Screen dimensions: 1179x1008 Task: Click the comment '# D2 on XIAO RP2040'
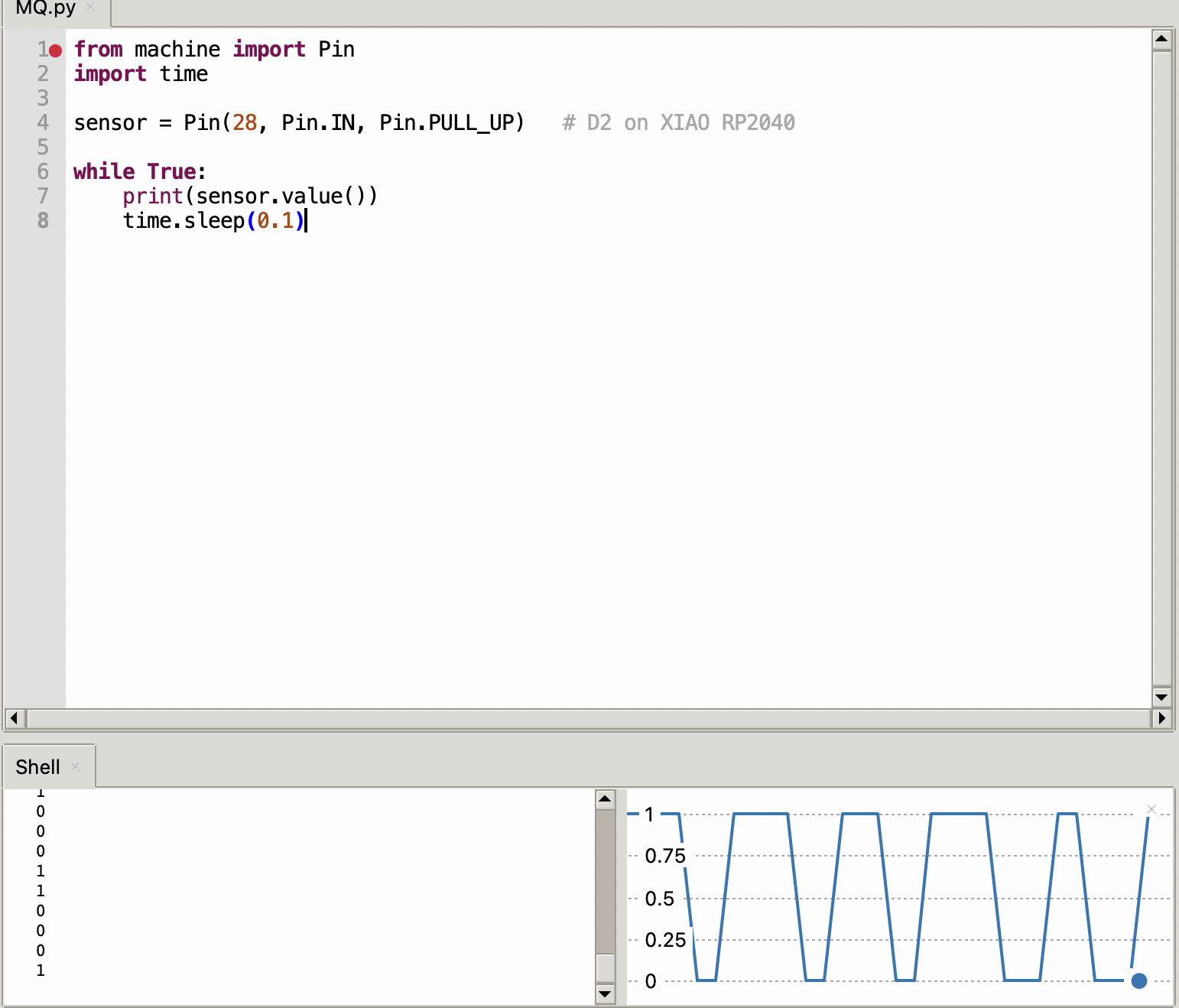click(x=679, y=123)
